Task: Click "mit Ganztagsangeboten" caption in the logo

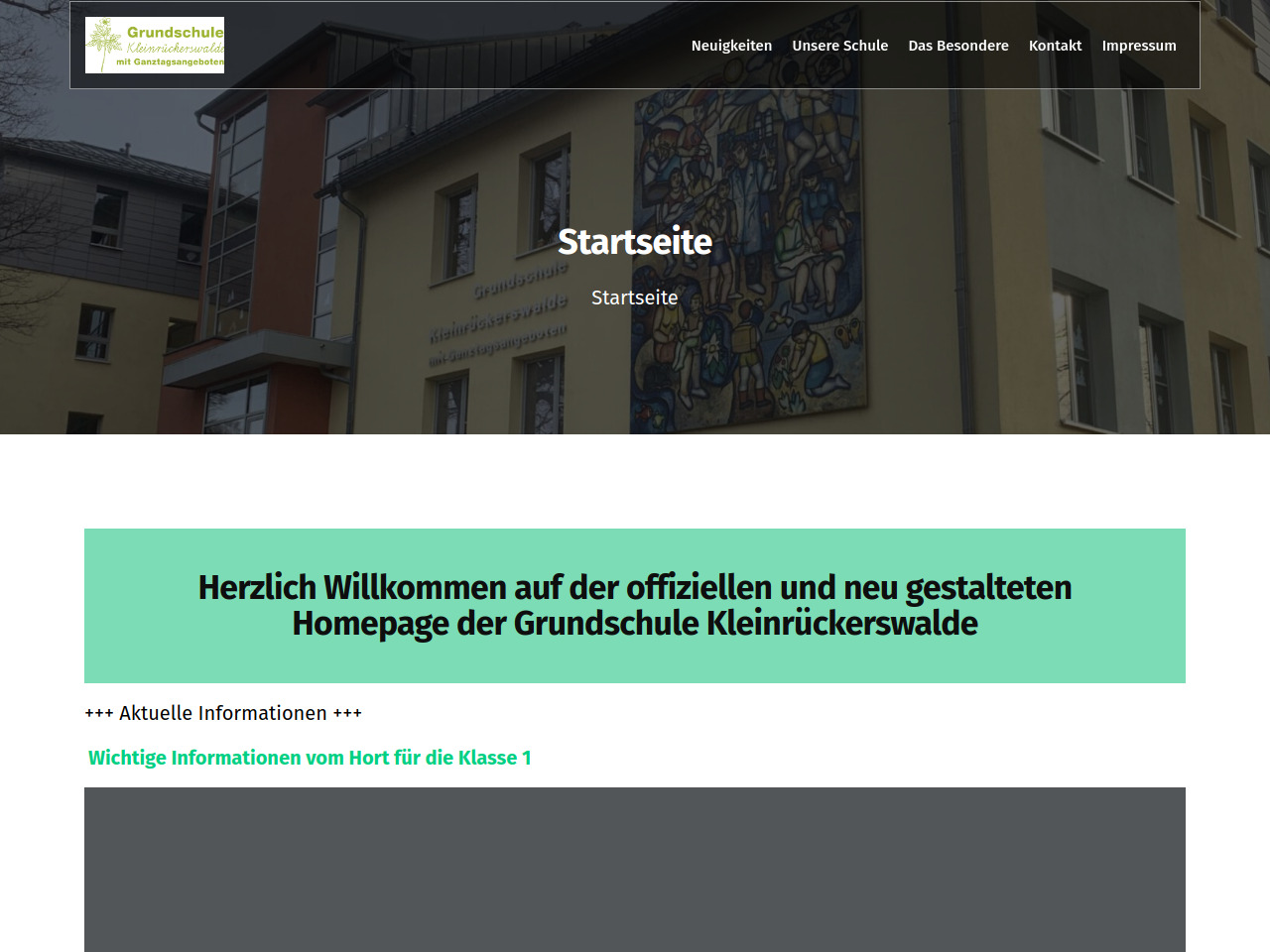Action: pyautogui.click(x=170, y=61)
